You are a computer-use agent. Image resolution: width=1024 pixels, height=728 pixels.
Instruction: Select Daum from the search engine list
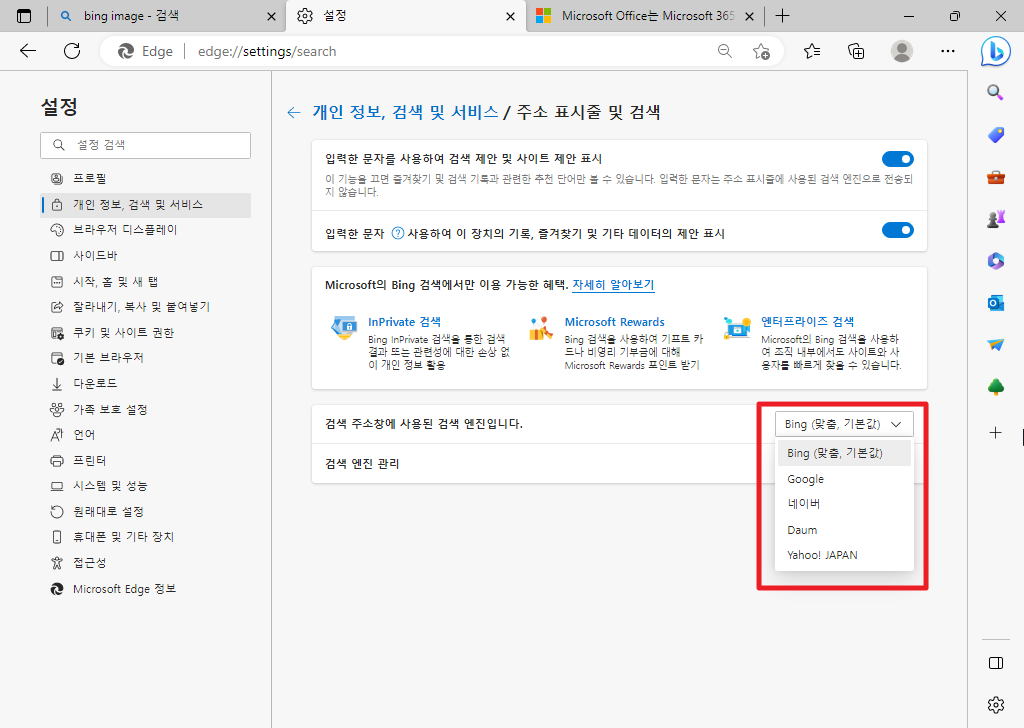pos(844,530)
